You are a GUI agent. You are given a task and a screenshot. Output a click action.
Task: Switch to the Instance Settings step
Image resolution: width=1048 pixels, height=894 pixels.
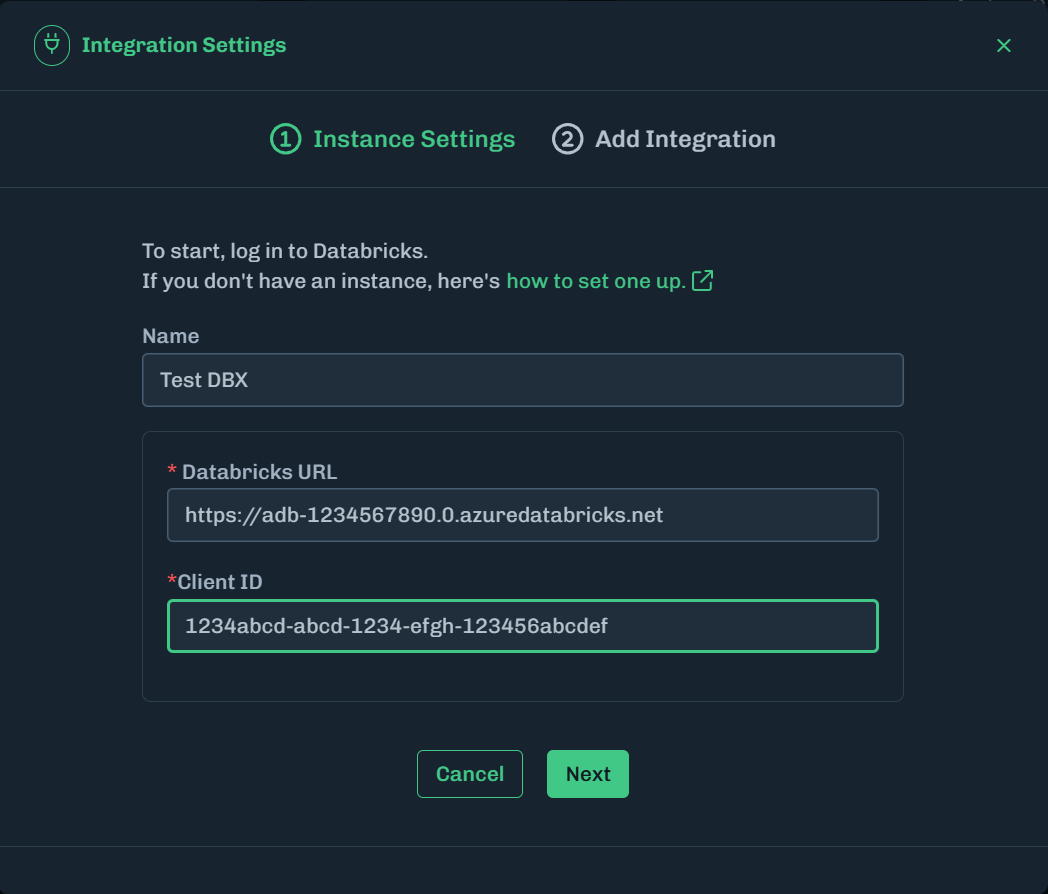click(x=413, y=139)
